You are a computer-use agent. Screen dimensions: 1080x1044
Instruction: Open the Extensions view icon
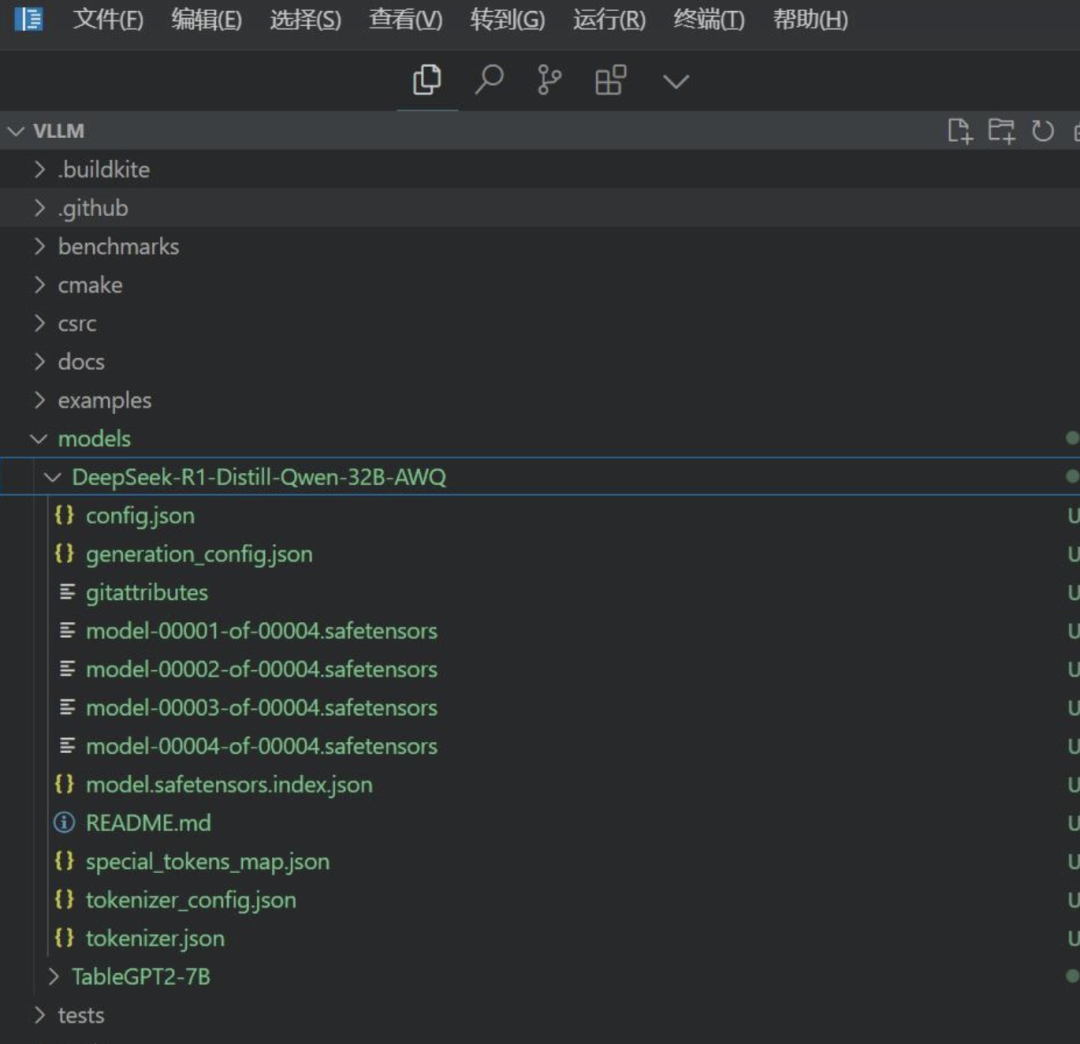point(610,81)
